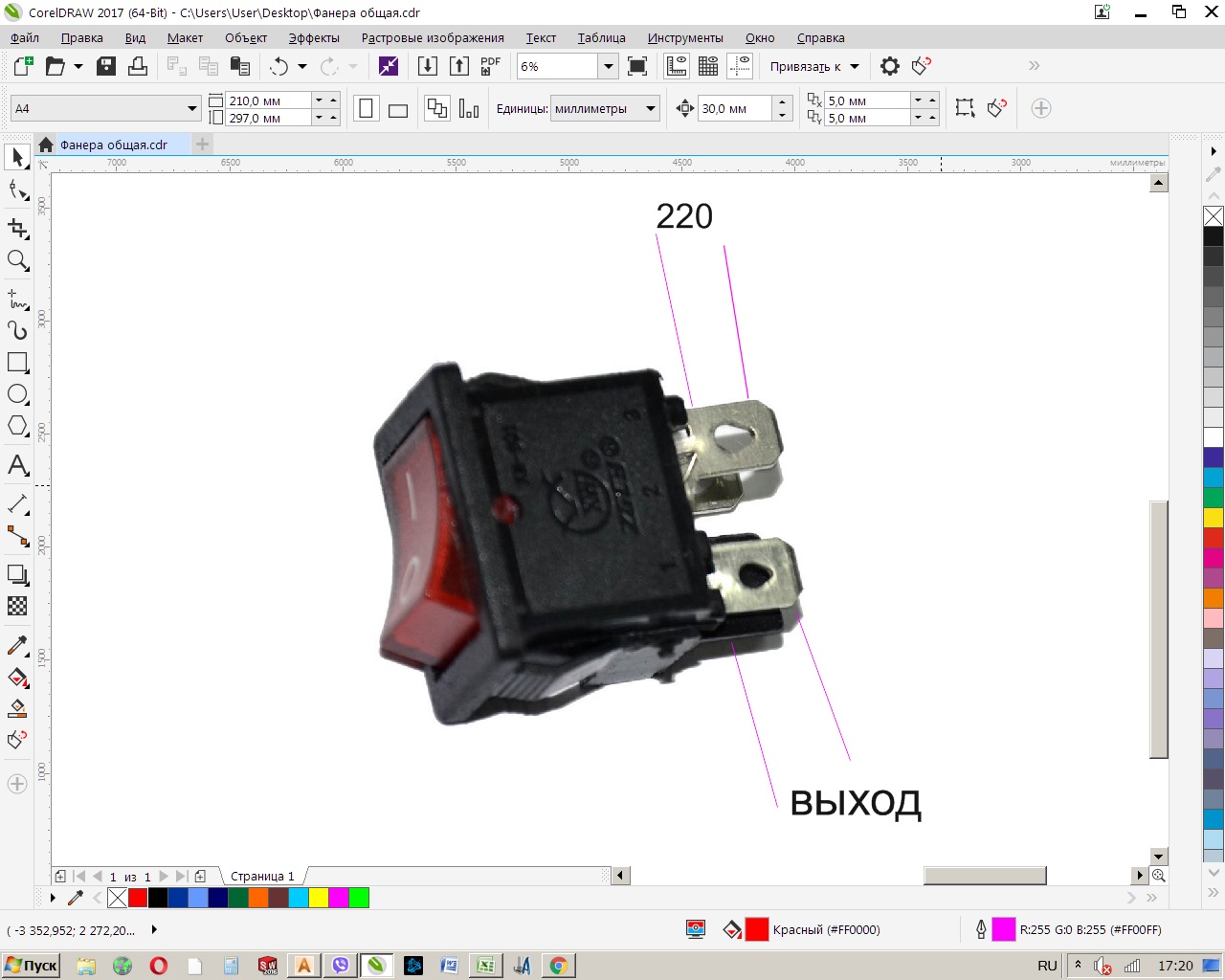Select the Interactive Fill tool

(x=17, y=678)
